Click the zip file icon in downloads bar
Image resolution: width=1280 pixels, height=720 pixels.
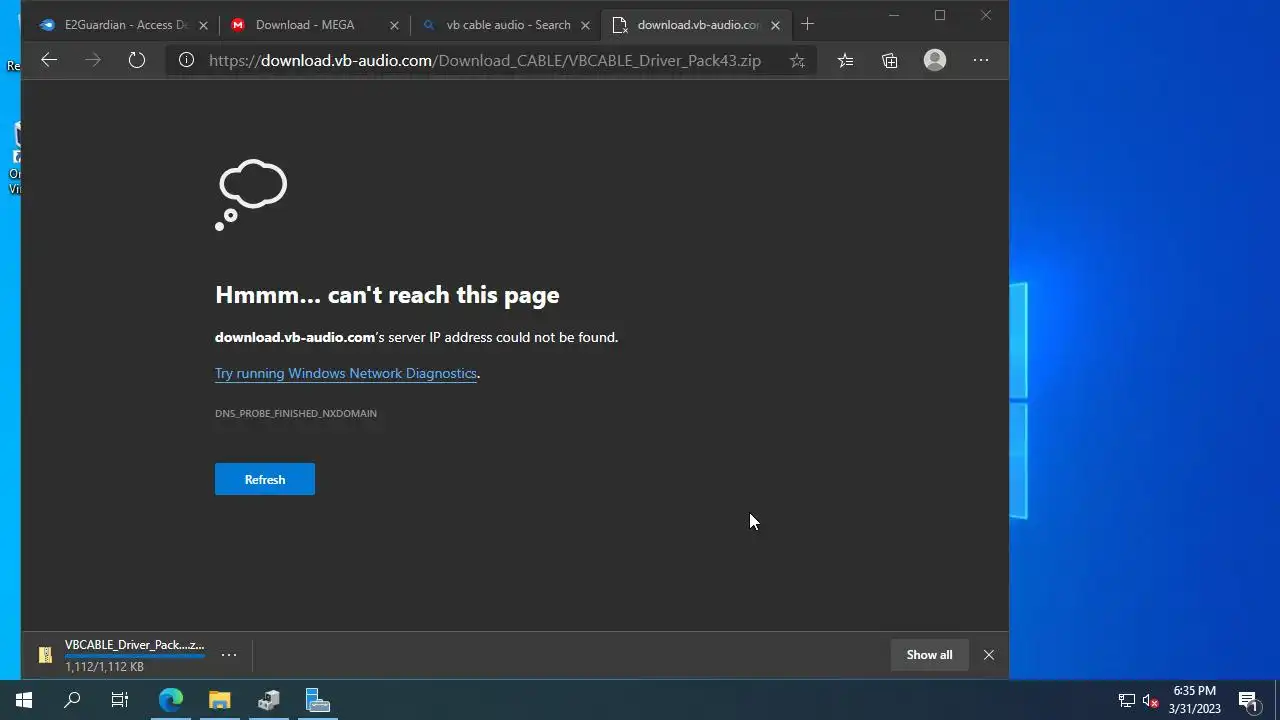tap(45, 655)
